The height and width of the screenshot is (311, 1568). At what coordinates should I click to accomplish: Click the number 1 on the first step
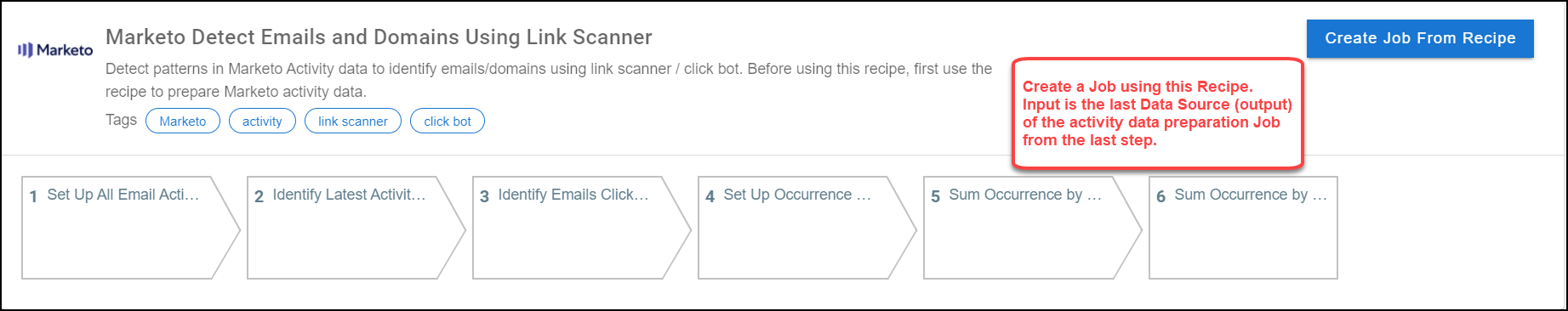tap(33, 196)
